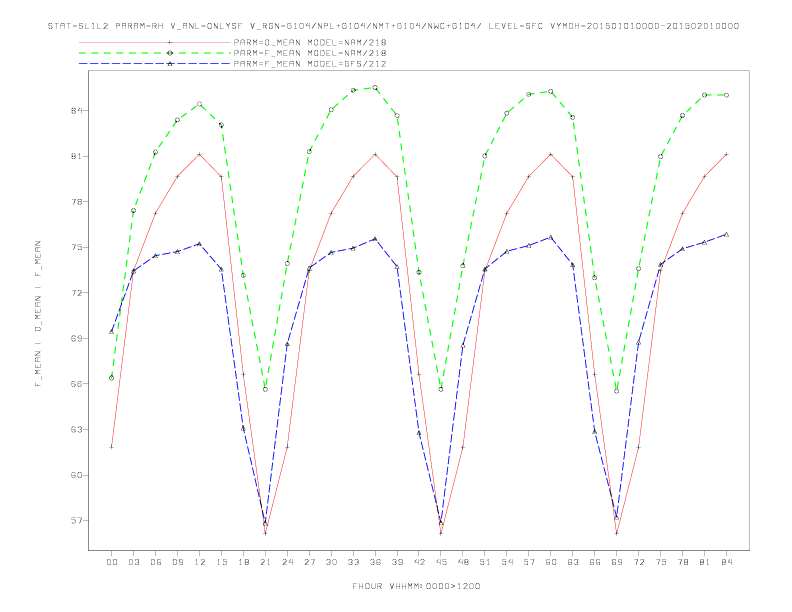
Task: Click x-axis tick label 84 at the right end
Action: (726, 562)
